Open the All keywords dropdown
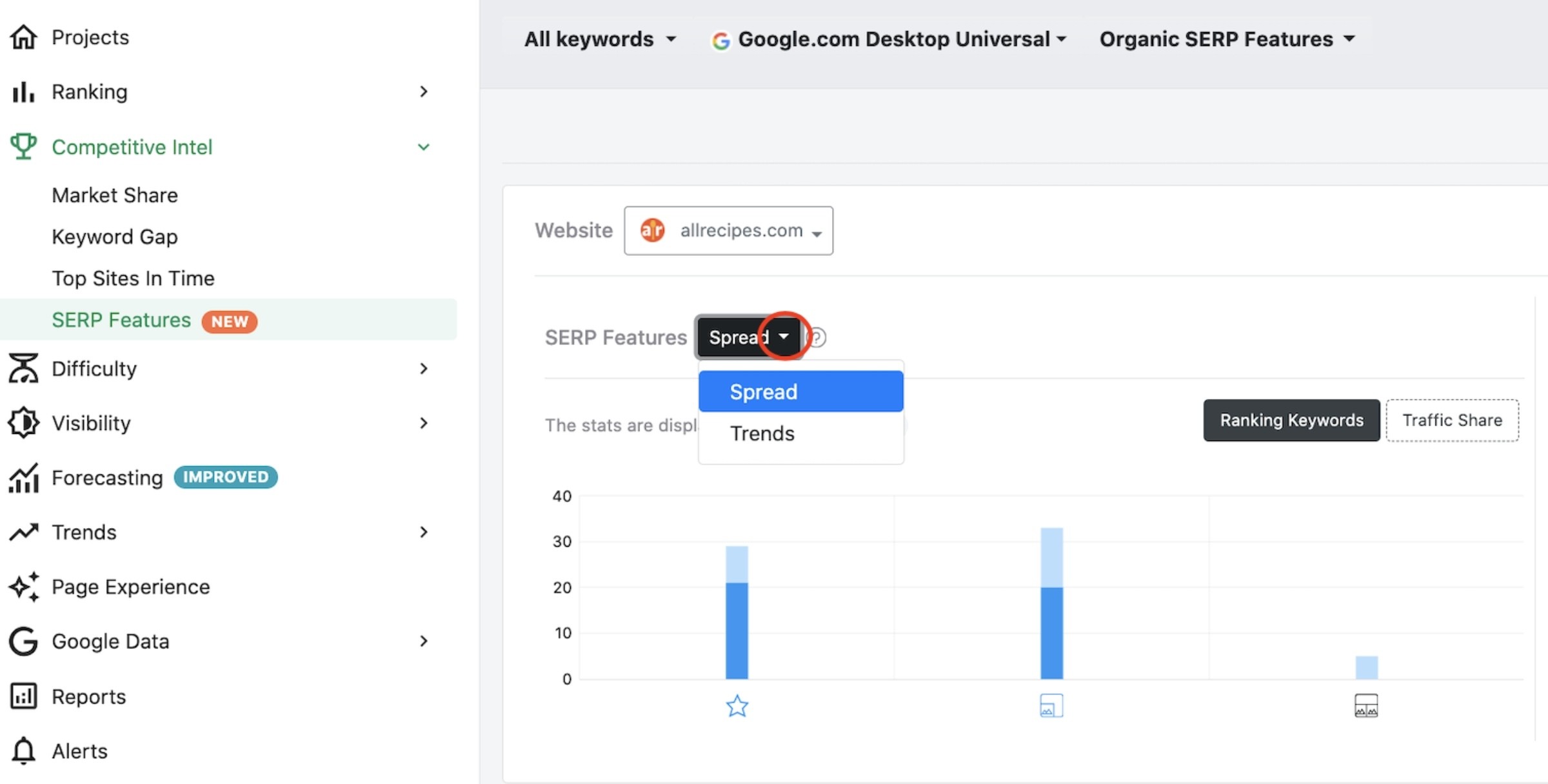1548x784 pixels. (x=600, y=39)
